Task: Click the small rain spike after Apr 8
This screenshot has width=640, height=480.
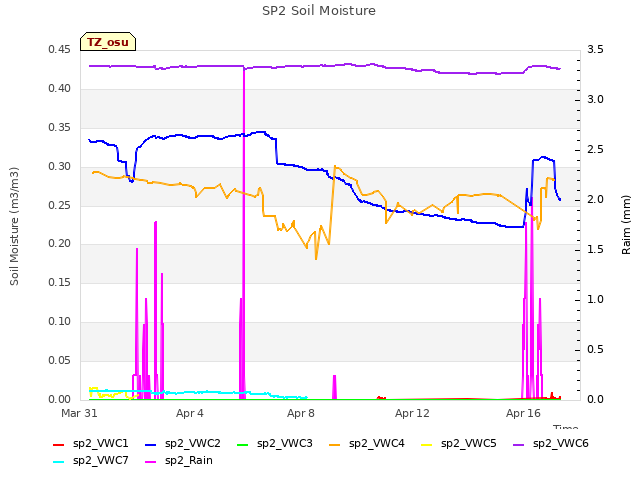Action: click(334, 387)
